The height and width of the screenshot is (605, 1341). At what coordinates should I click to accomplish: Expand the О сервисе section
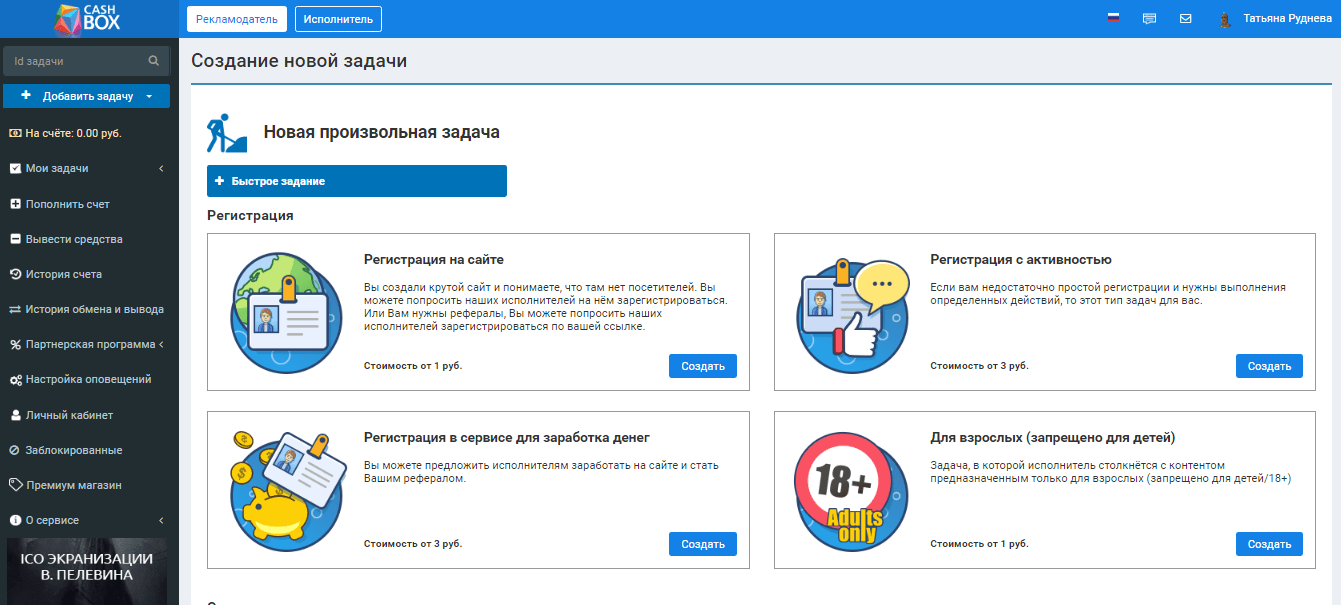click(163, 520)
